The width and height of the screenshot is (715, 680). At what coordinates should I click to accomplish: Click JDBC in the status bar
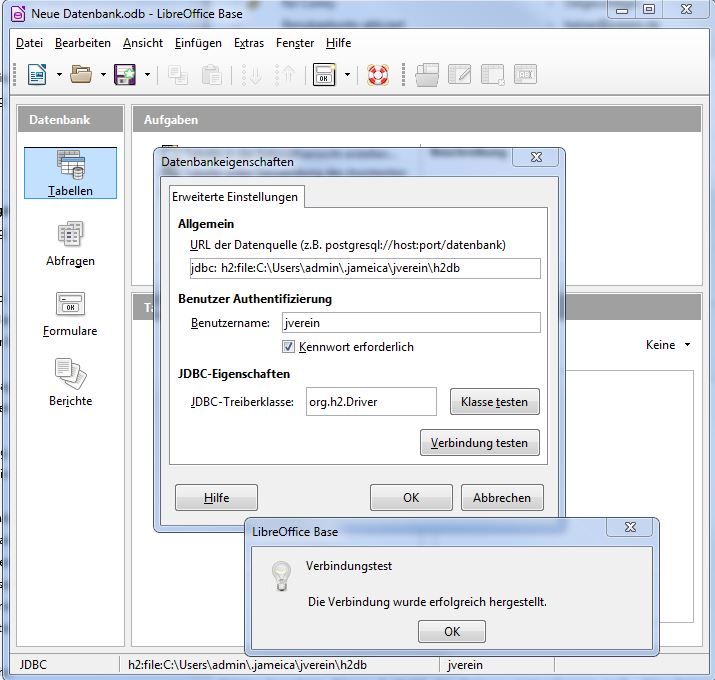(33, 665)
